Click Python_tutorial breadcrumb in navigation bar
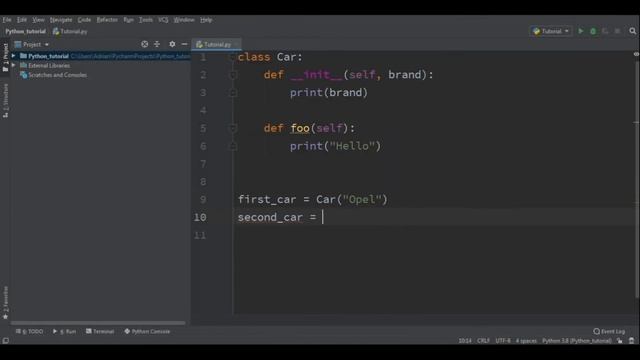The image size is (640, 360). [x=25, y=31]
